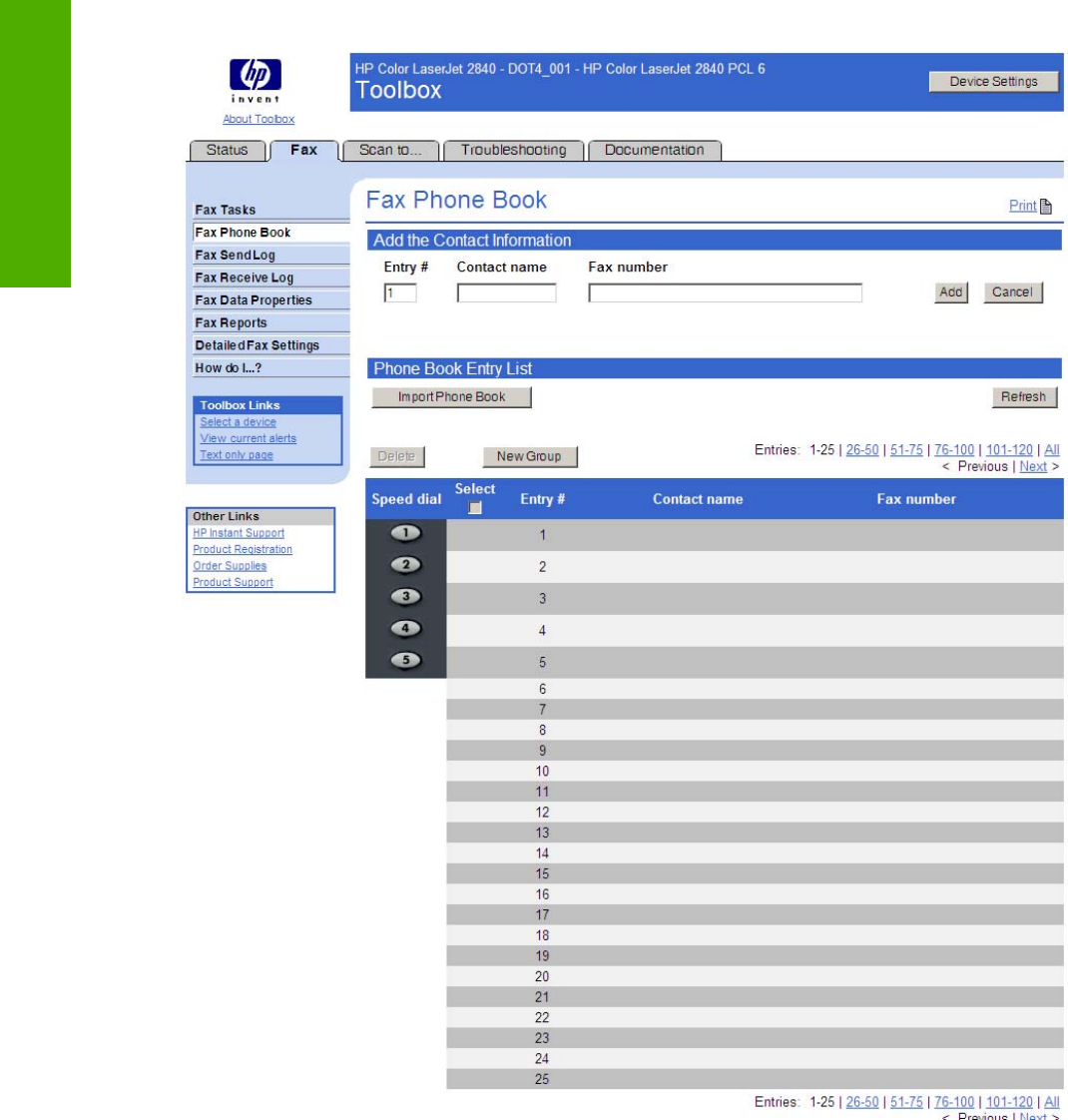Open the Documentation tab
This screenshot has width=1068, height=1120.
click(655, 150)
